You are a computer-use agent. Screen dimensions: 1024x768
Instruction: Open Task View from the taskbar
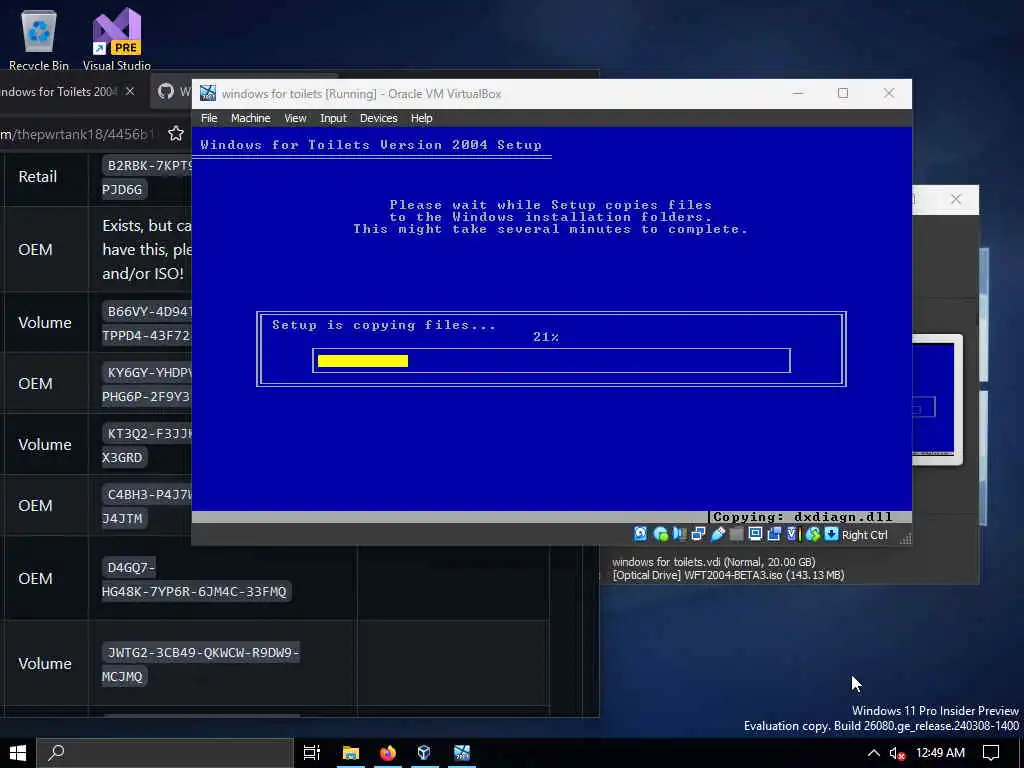tap(312, 753)
